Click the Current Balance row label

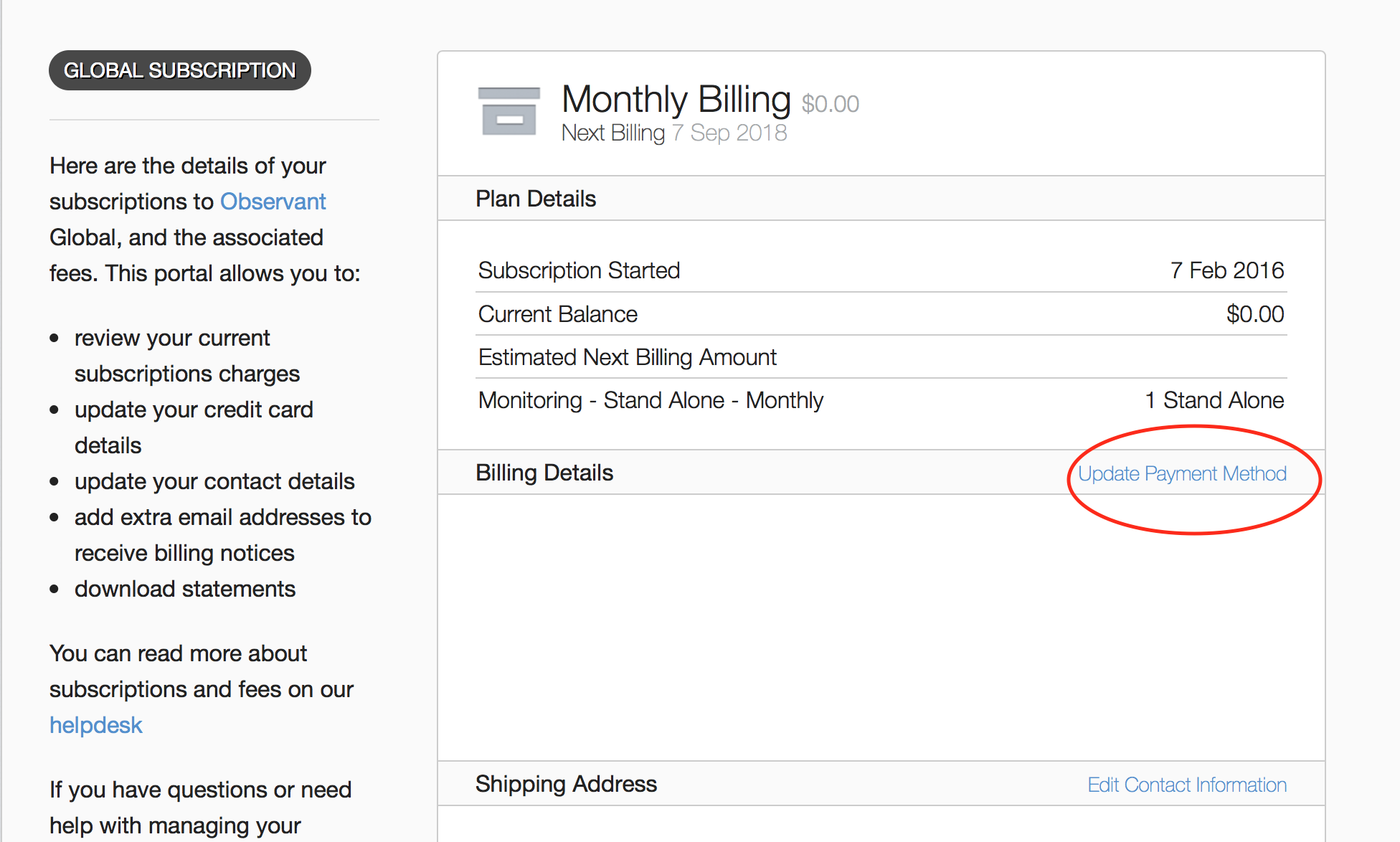[557, 314]
